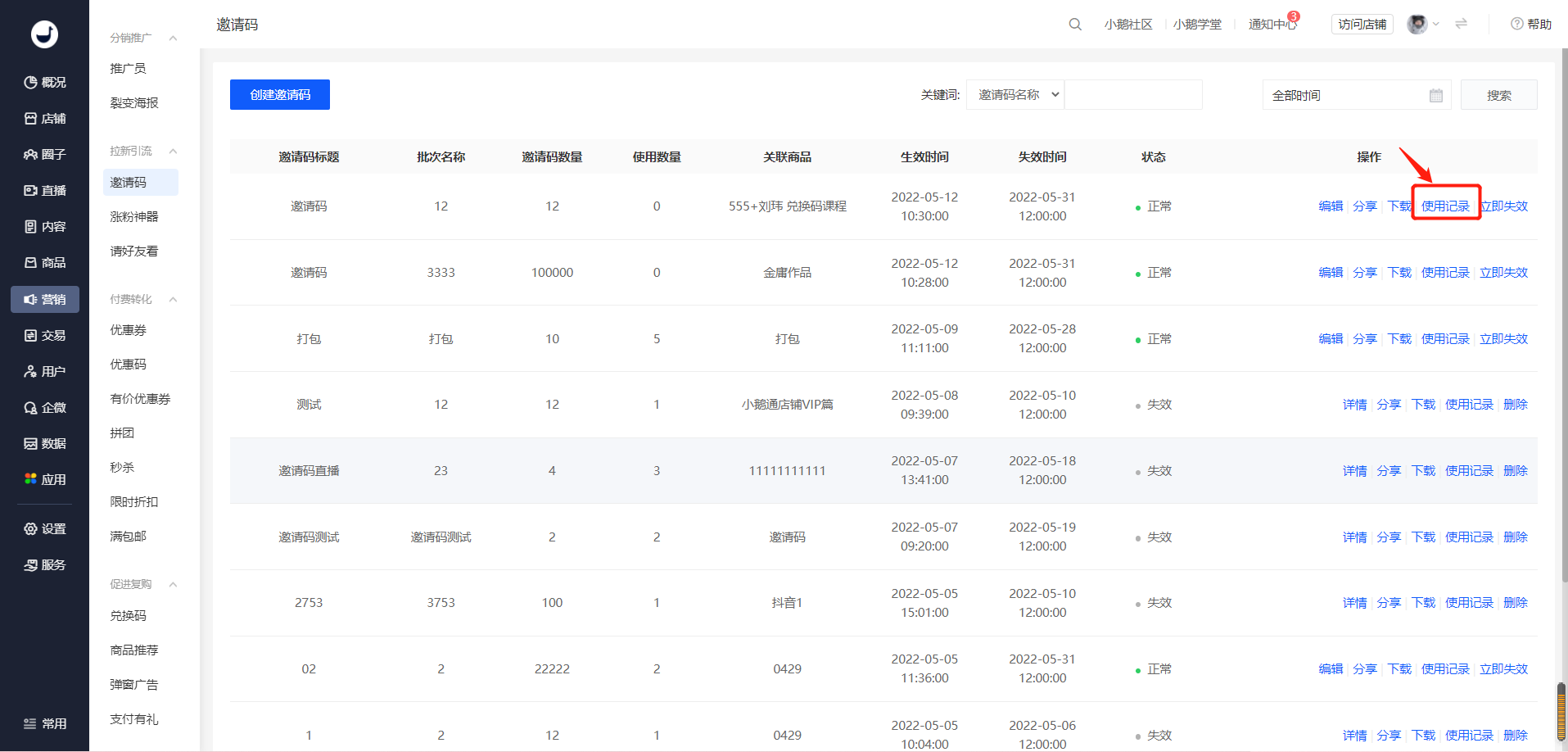
Task: Collapse the 拉新引流 menu group
Action: (x=173, y=151)
